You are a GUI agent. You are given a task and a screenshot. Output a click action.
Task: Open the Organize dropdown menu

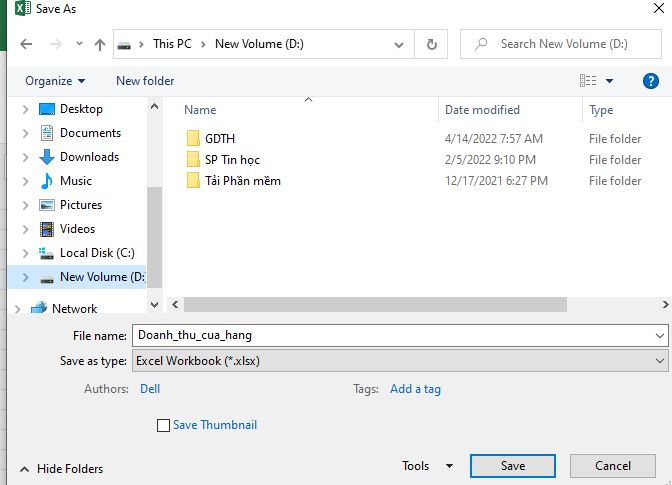[x=55, y=81]
